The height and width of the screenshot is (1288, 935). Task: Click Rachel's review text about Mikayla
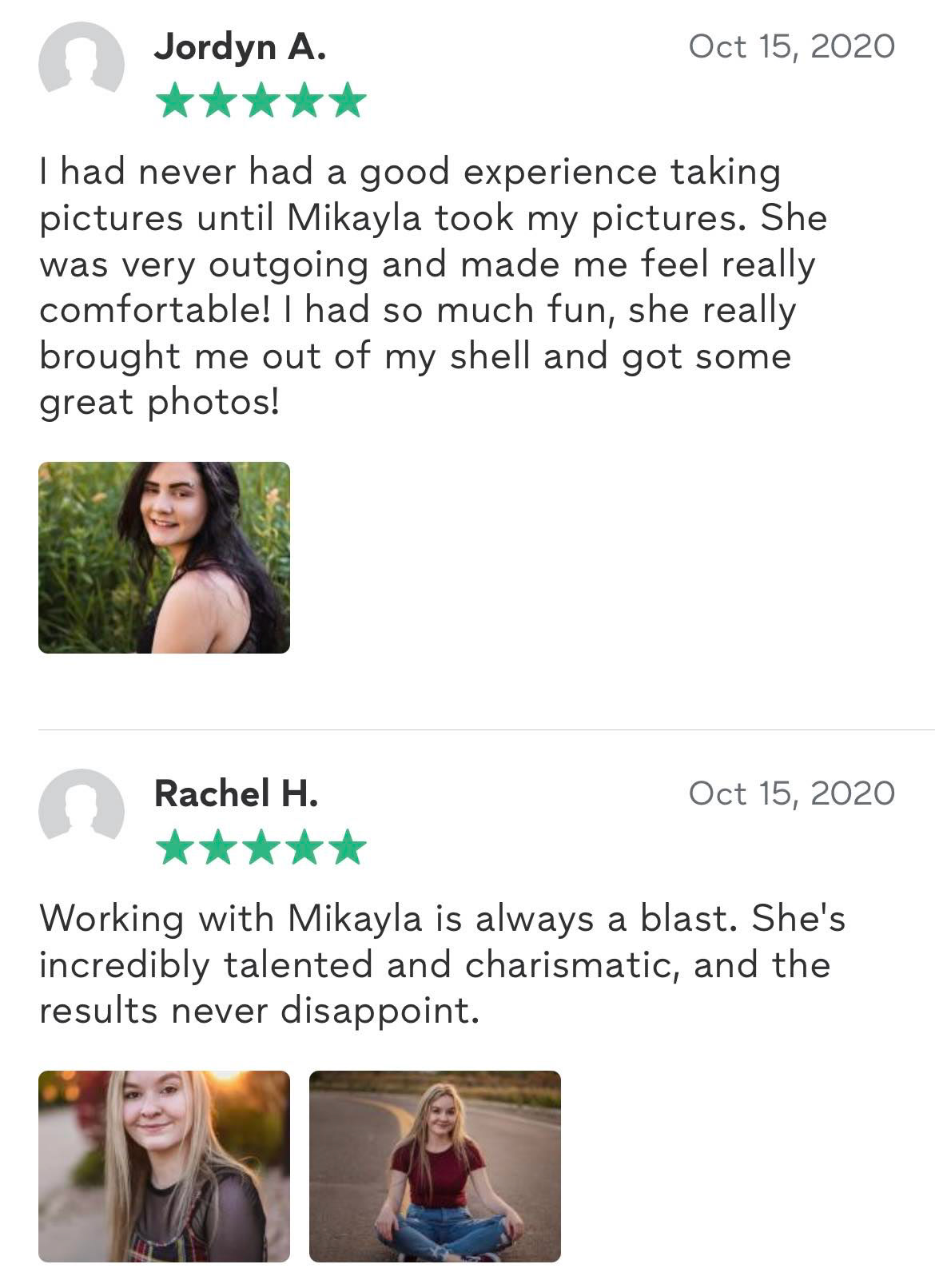[x=440, y=964]
